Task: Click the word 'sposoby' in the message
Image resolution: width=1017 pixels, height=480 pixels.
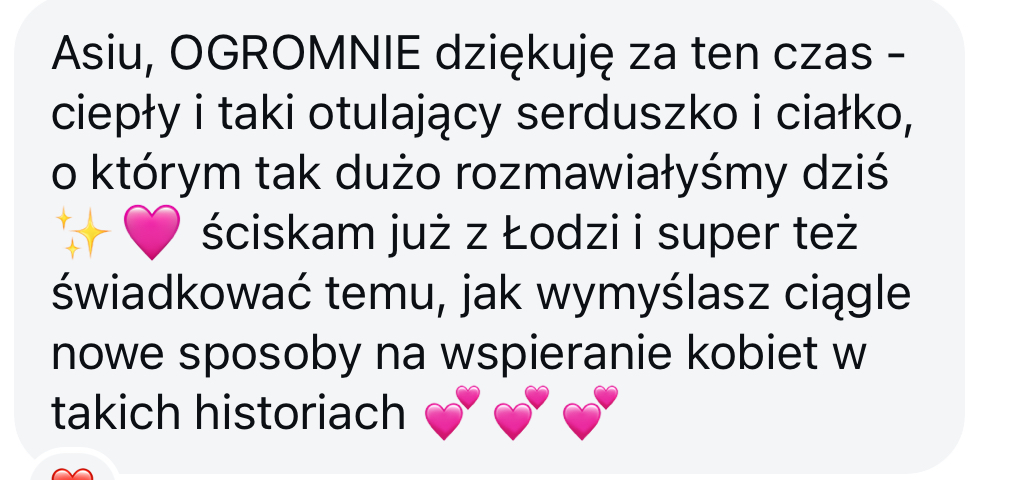Action: (x=270, y=357)
